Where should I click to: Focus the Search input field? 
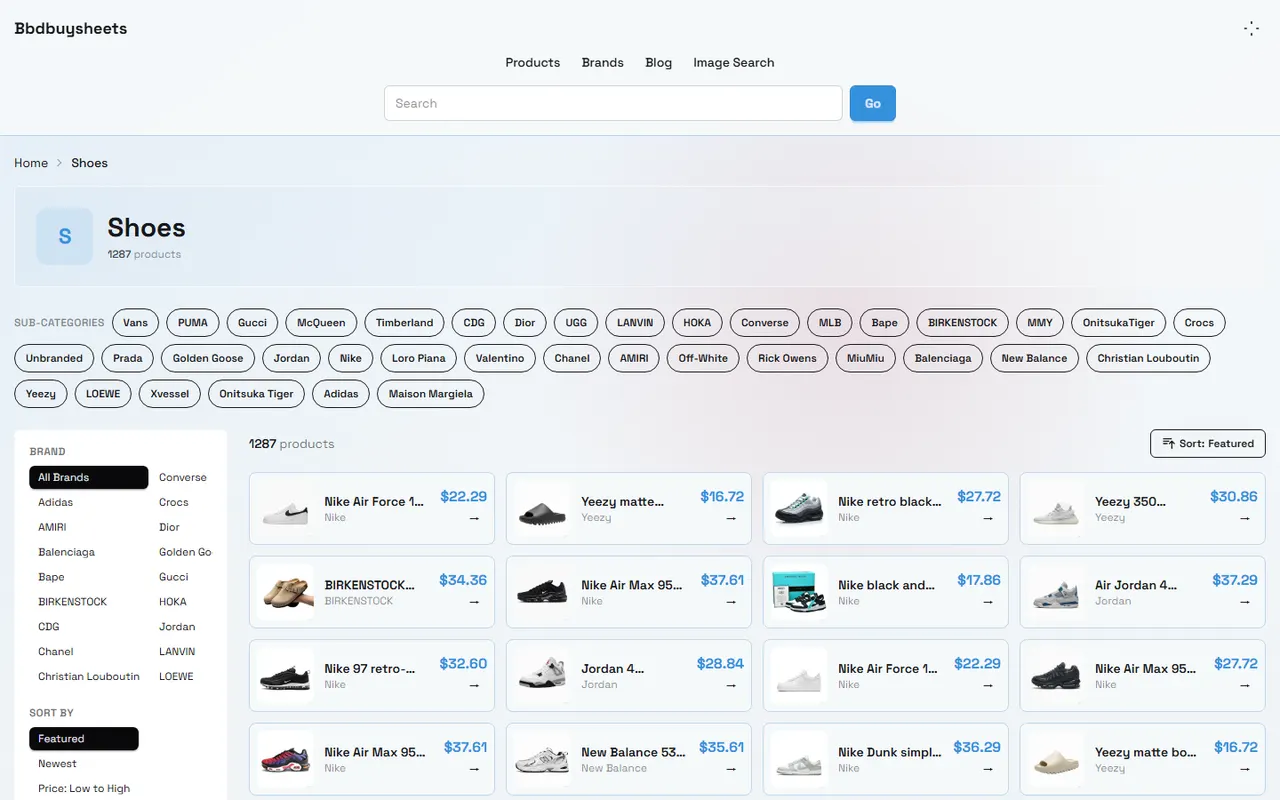(613, 103)
